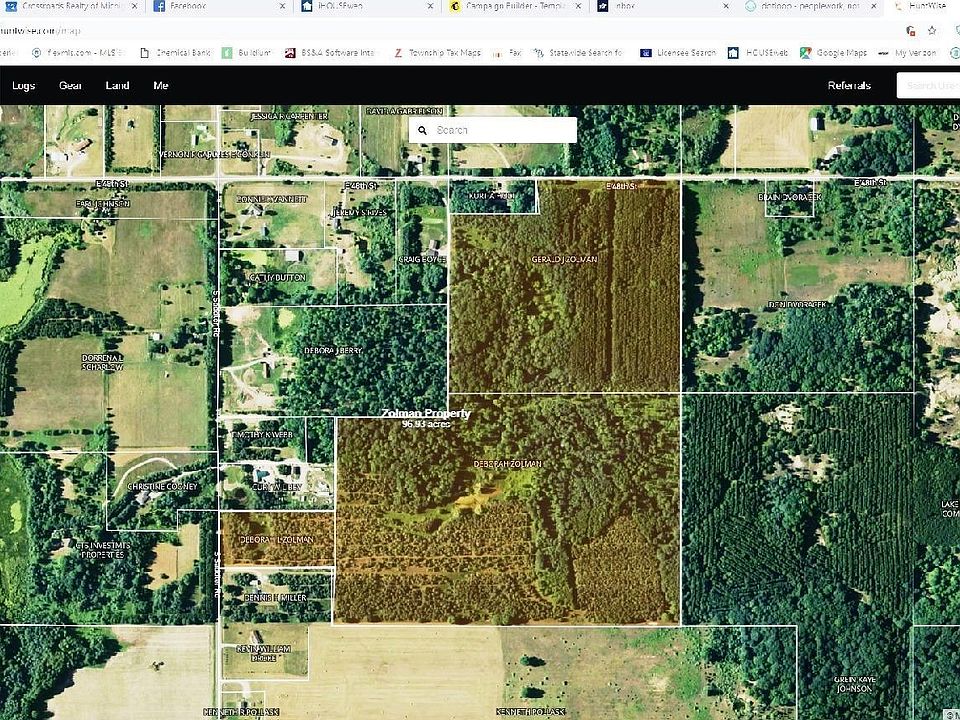Click the Zolman Property 96.93 acres label

click(425, 418)
